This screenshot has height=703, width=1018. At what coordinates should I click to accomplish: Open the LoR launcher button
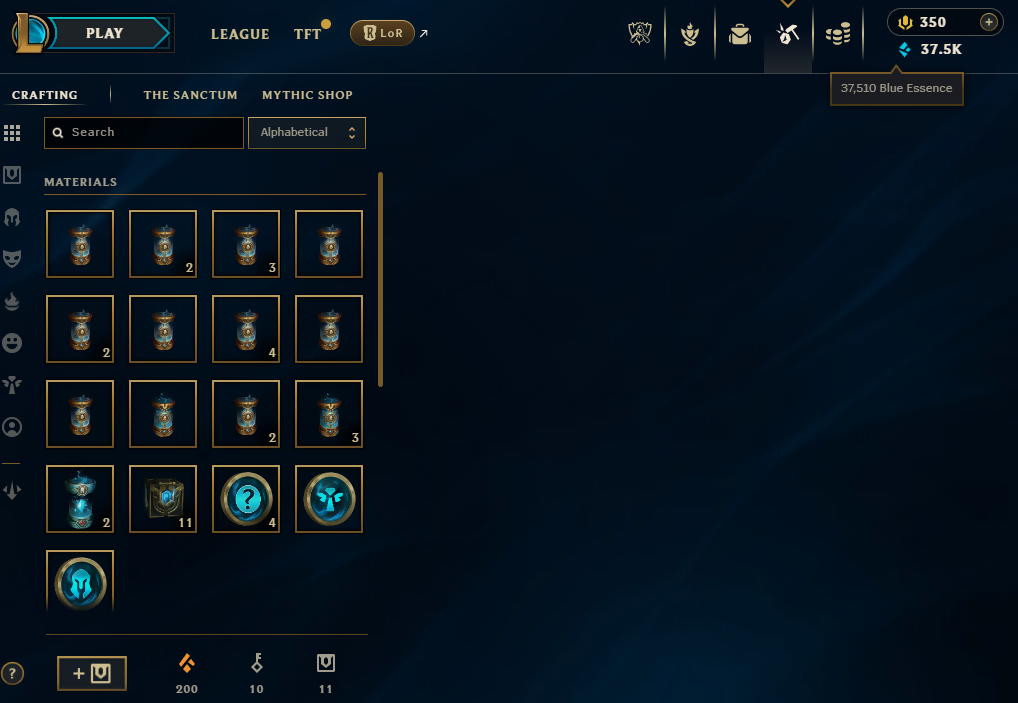click(382, 33)
